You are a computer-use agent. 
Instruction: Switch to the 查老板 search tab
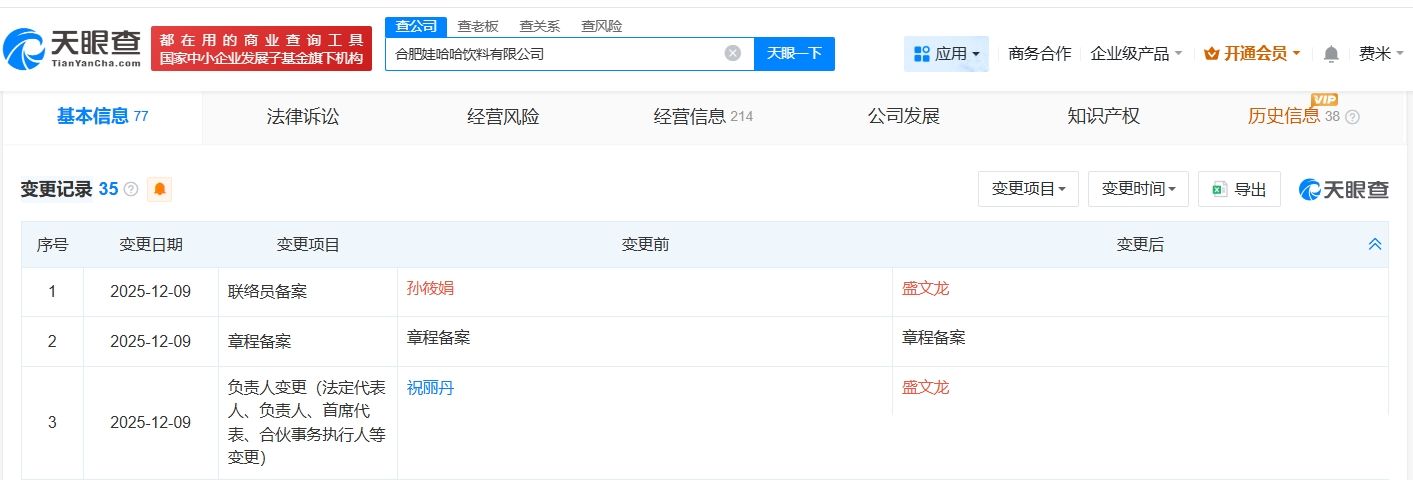tap(478, 27)
